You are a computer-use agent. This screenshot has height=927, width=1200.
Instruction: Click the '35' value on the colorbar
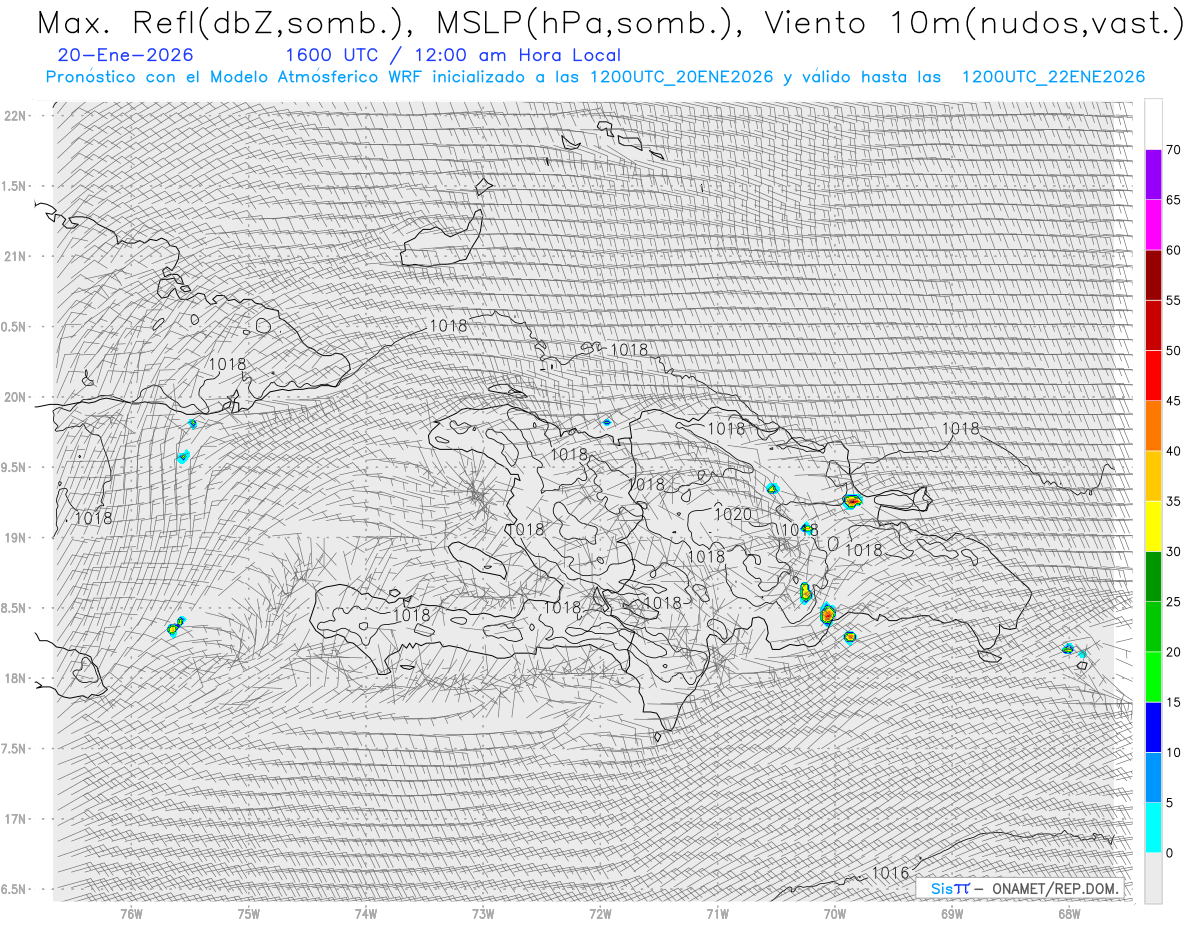coord(1173,501)
